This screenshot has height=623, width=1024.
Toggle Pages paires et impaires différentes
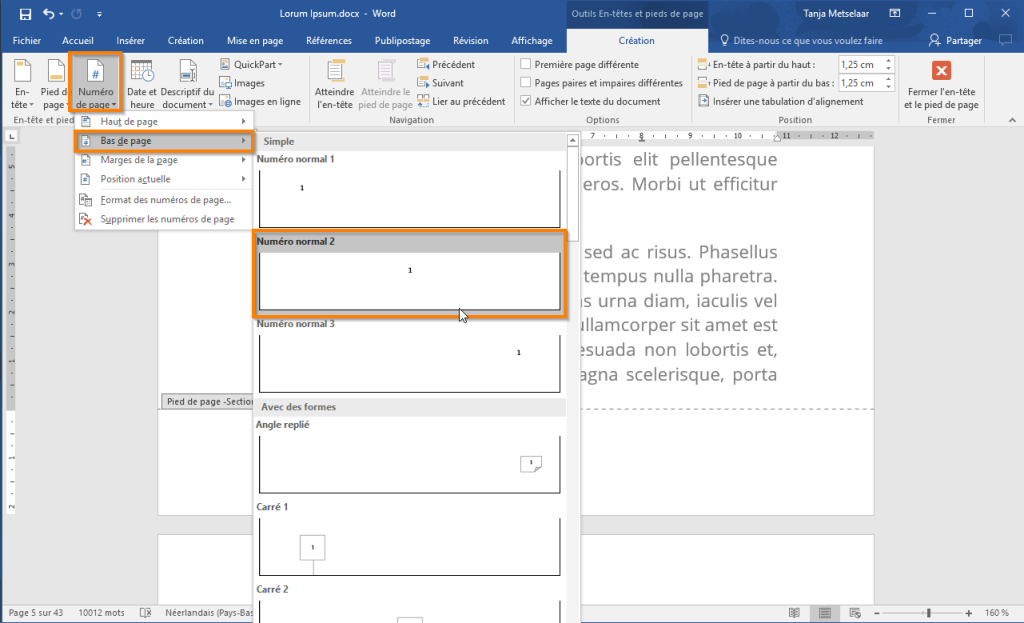click(x=526, y=83)
